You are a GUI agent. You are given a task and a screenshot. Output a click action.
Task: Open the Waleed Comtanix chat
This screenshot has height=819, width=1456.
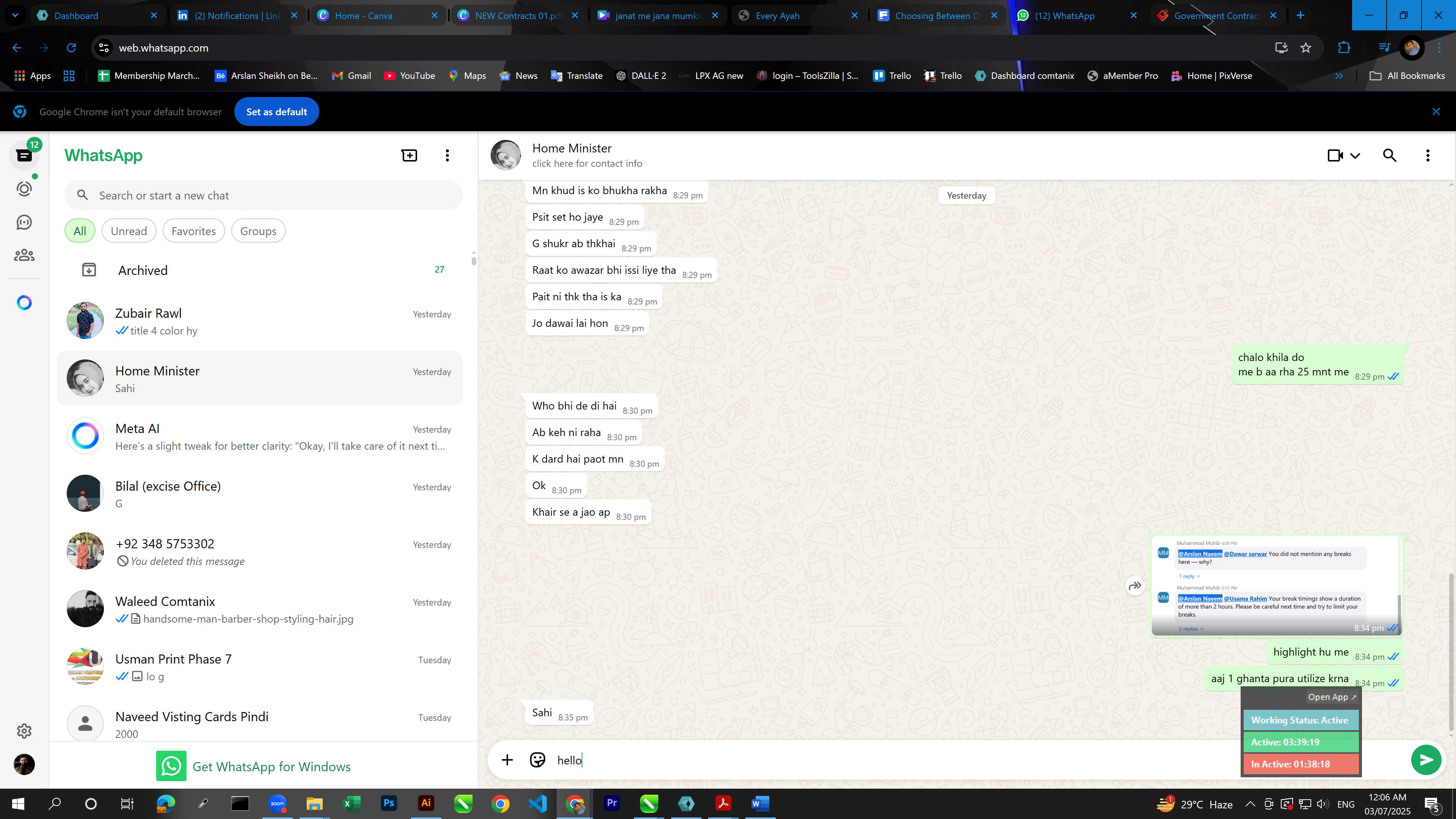pos(260,609)
